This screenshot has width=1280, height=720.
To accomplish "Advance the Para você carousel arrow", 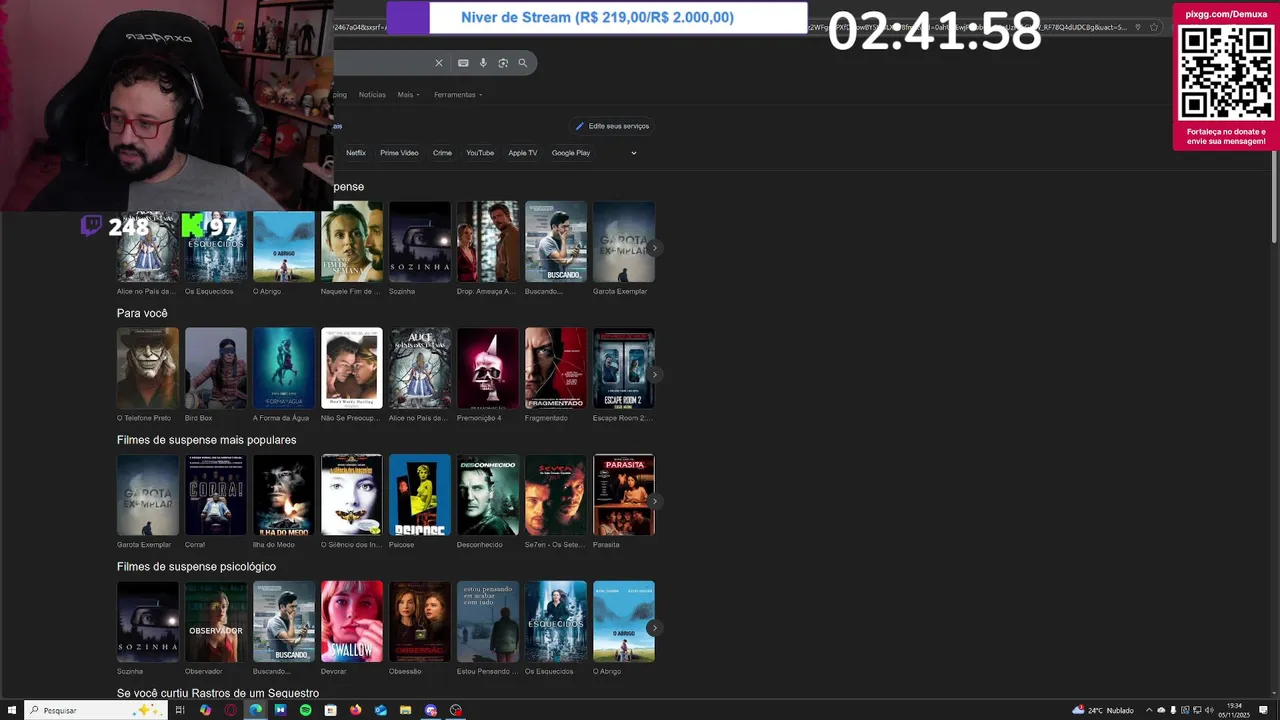I will (x=654, y=374).
